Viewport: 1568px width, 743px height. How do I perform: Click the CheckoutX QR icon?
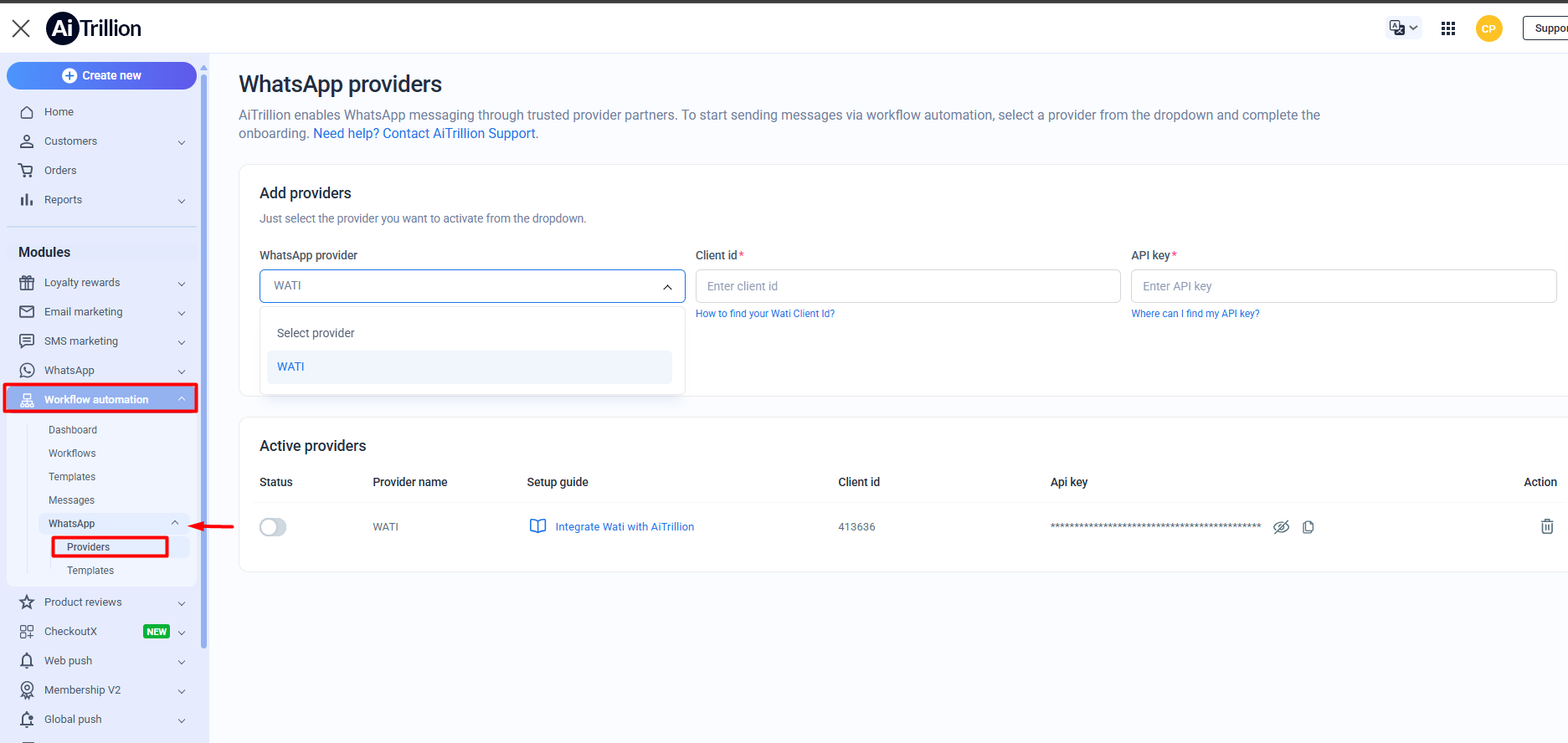[27, 632]
